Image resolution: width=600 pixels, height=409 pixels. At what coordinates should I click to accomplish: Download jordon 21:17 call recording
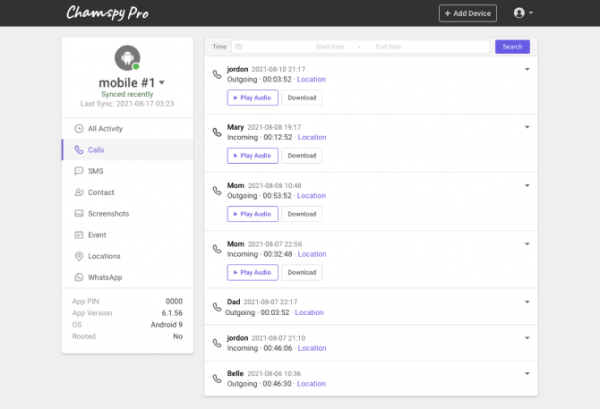(x=302, y=98)
